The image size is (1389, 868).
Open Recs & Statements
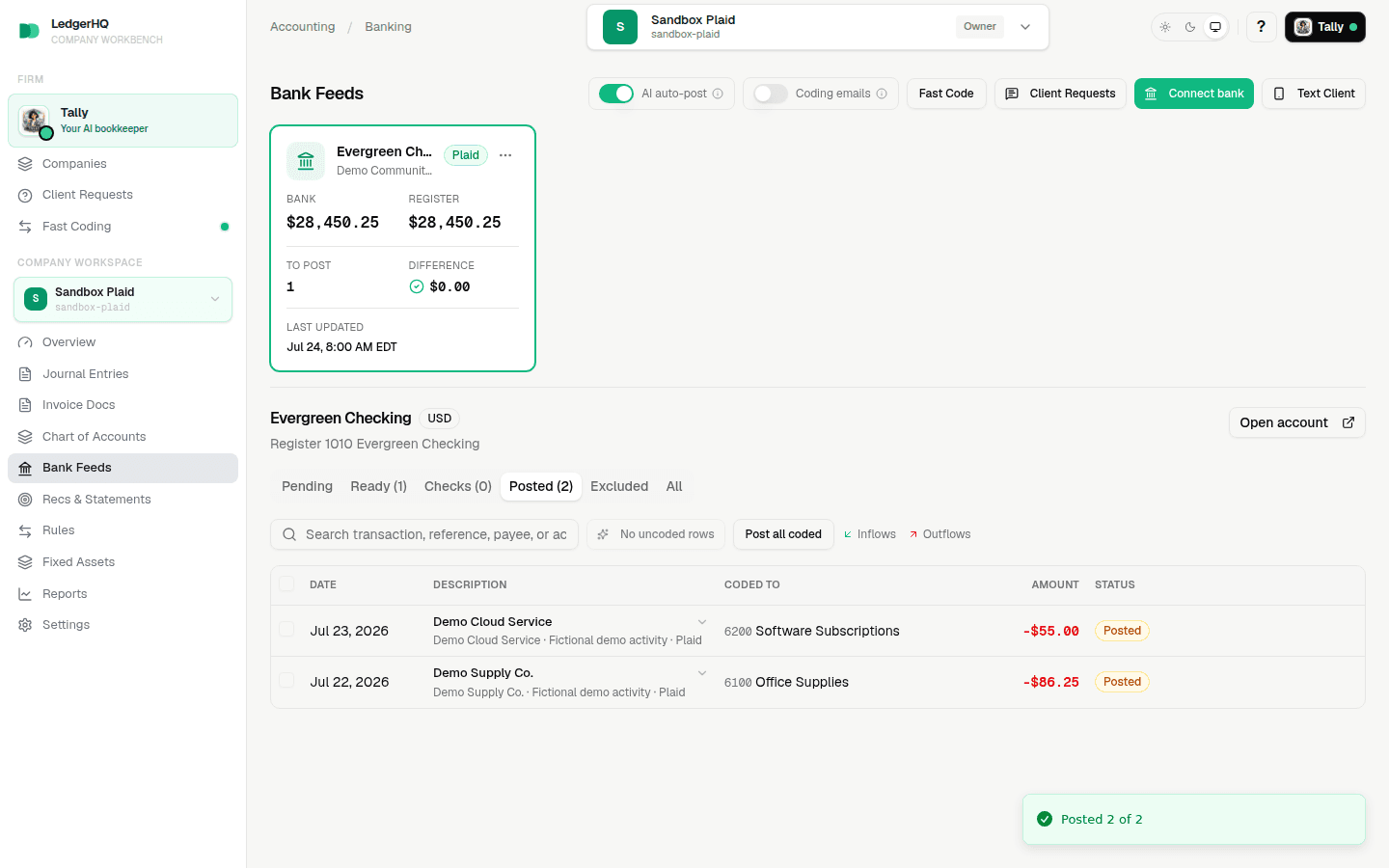(123, 500)
